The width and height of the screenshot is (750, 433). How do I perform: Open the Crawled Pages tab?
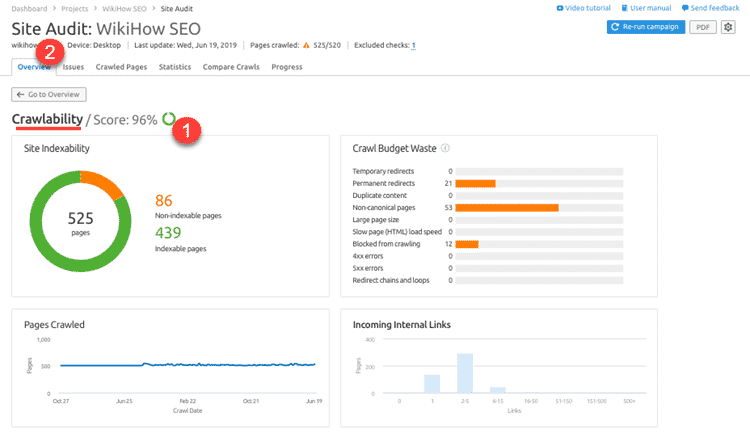tap(122, 67)
